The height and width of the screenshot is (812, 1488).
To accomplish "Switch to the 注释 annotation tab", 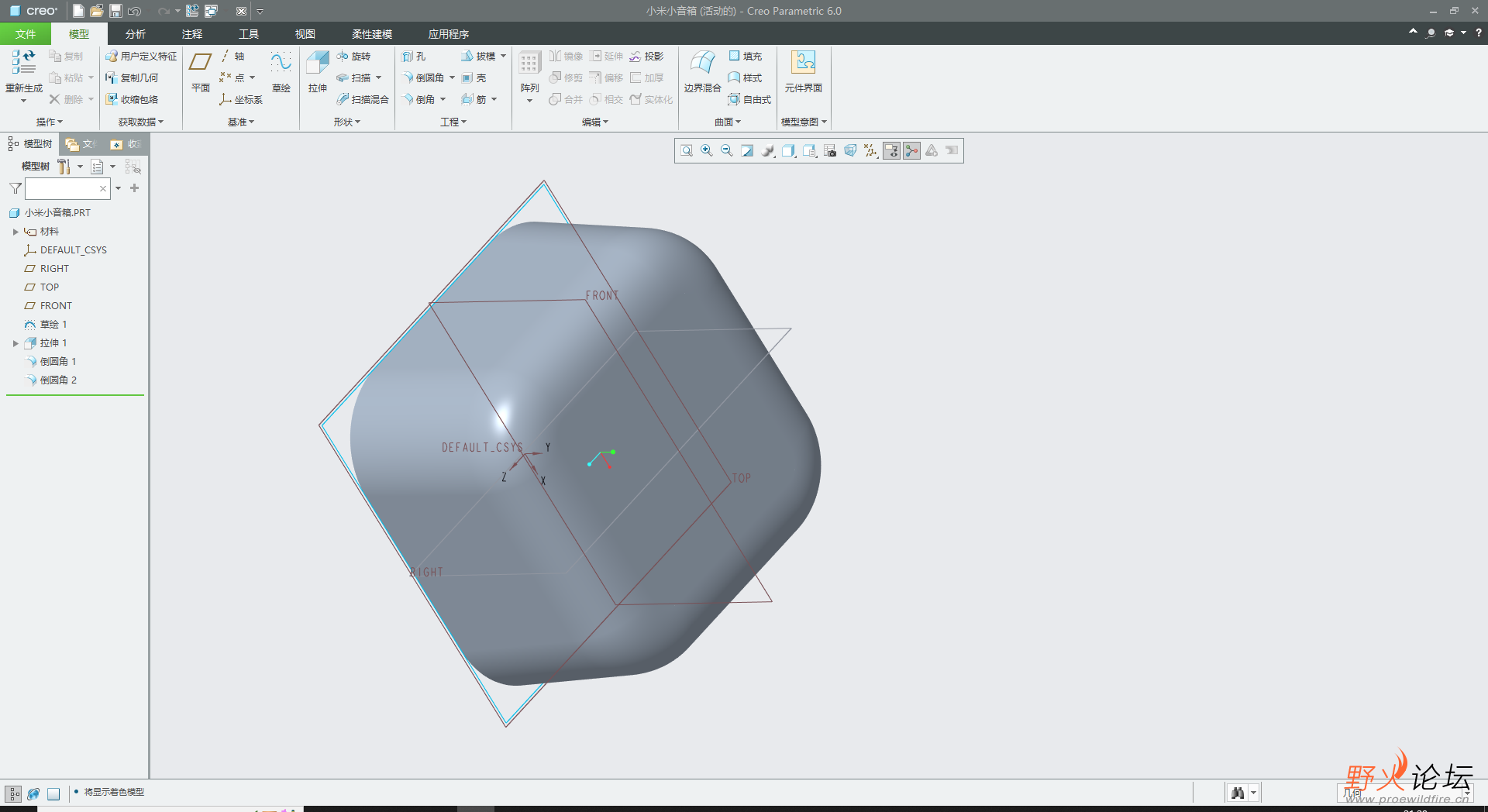I will point(192,34).
